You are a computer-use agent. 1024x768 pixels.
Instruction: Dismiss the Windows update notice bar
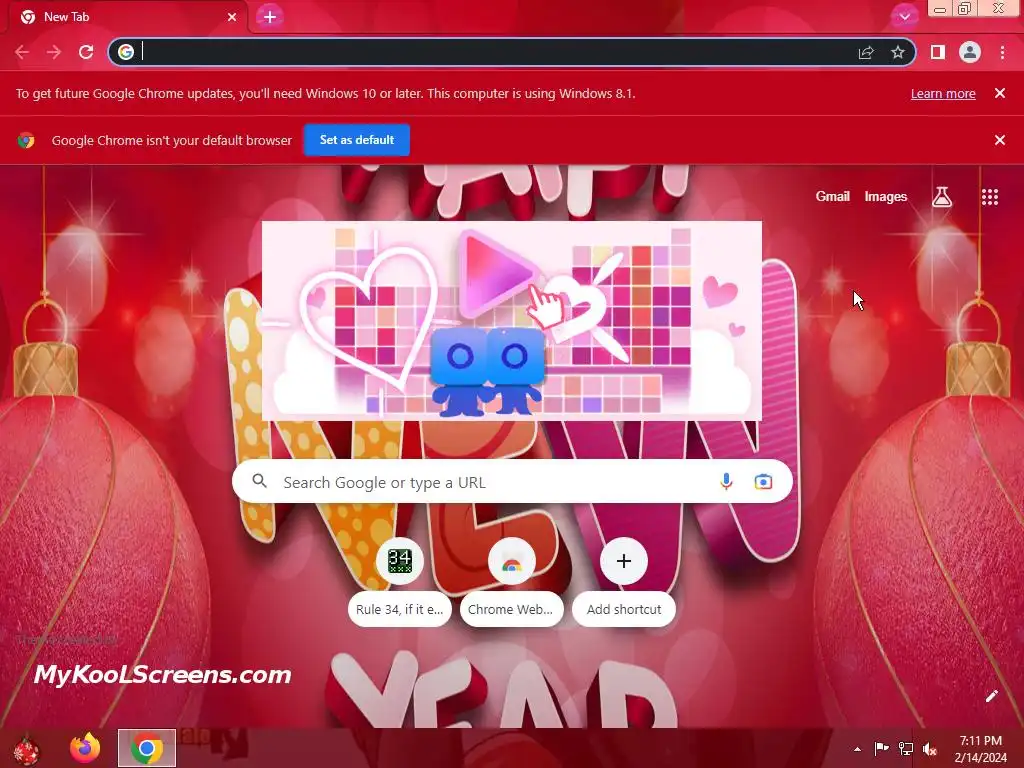pos(1000,93)
